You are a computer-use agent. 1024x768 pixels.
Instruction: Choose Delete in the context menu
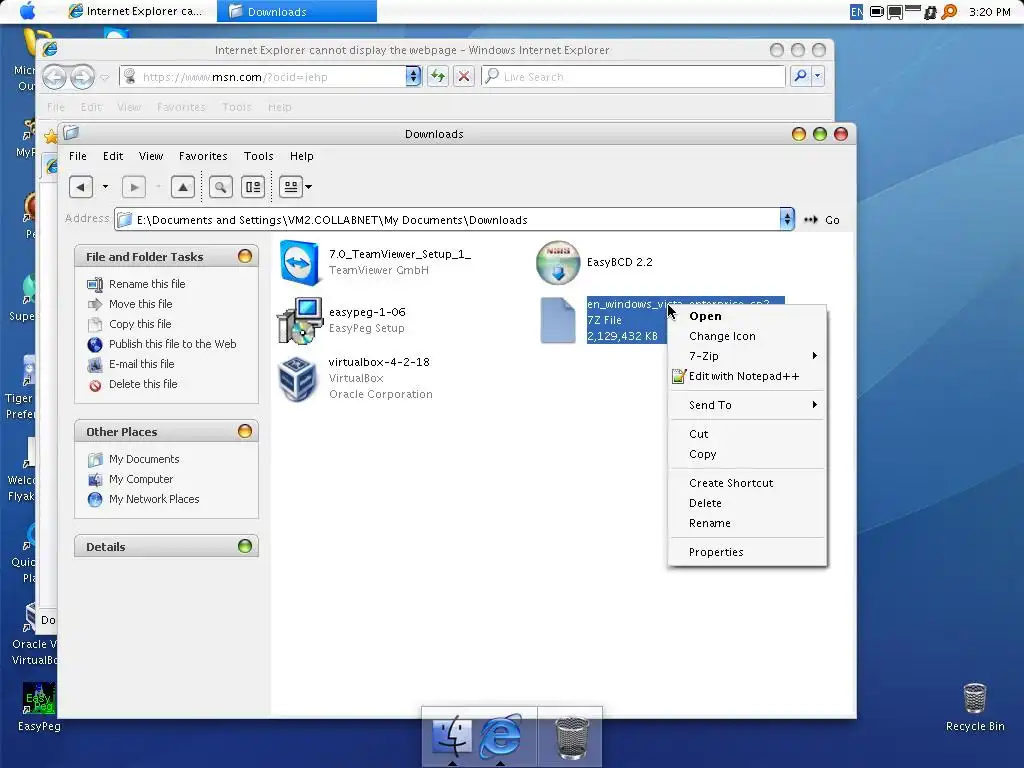coord(747,503)
